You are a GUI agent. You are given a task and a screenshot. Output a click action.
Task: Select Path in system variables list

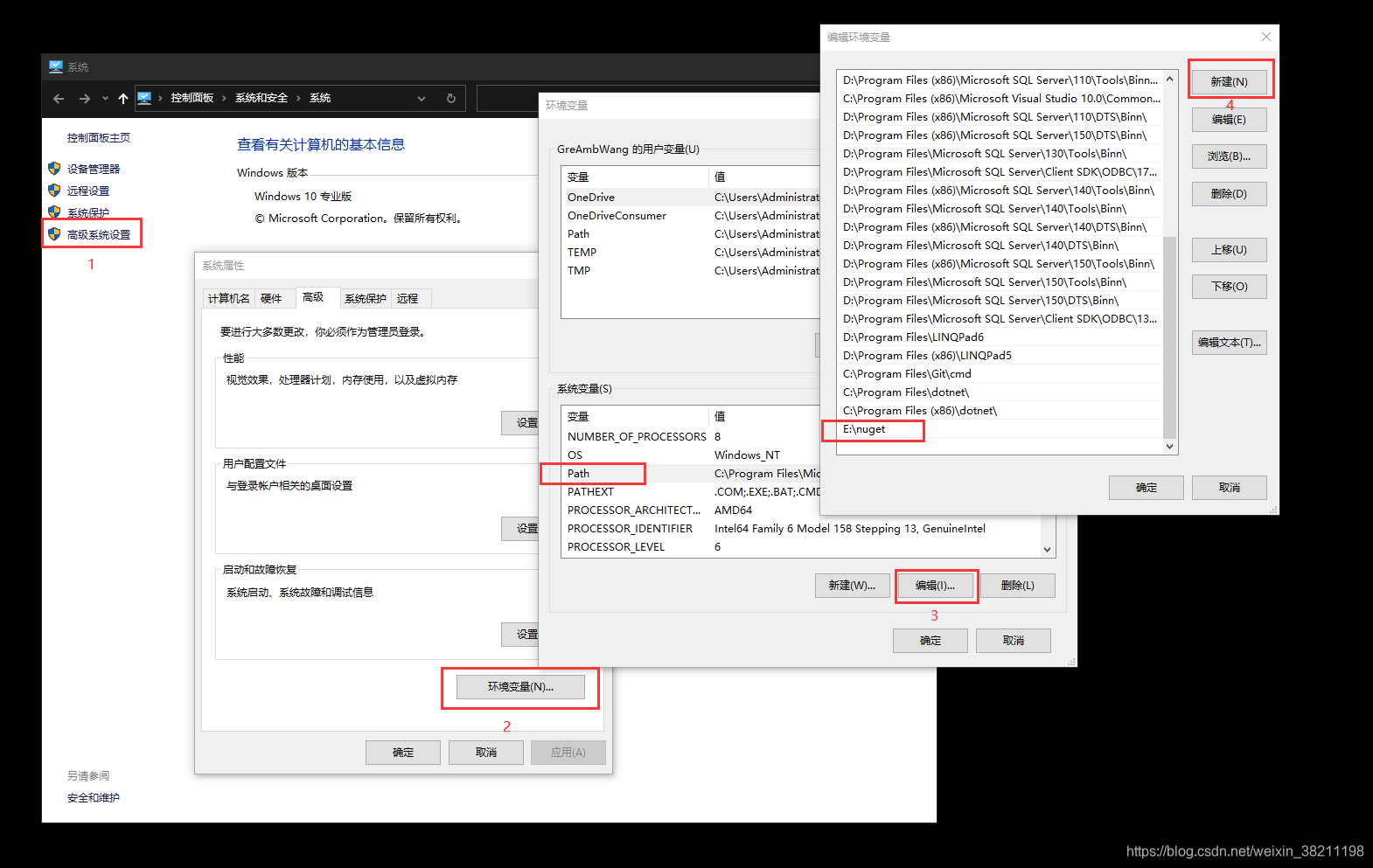tap(691, 474)
